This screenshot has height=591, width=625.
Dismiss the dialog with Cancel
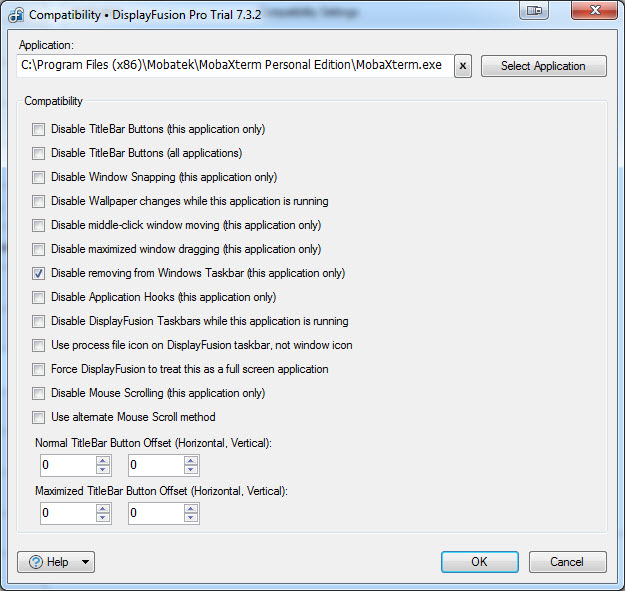point(567,562)
